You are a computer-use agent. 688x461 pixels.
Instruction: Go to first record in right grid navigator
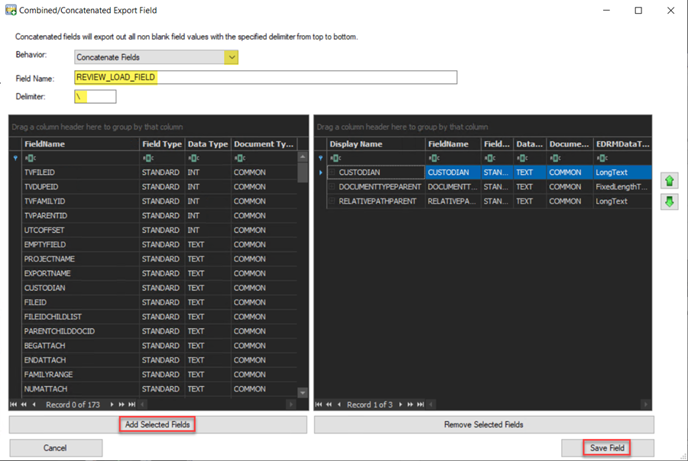pos(319,404)
